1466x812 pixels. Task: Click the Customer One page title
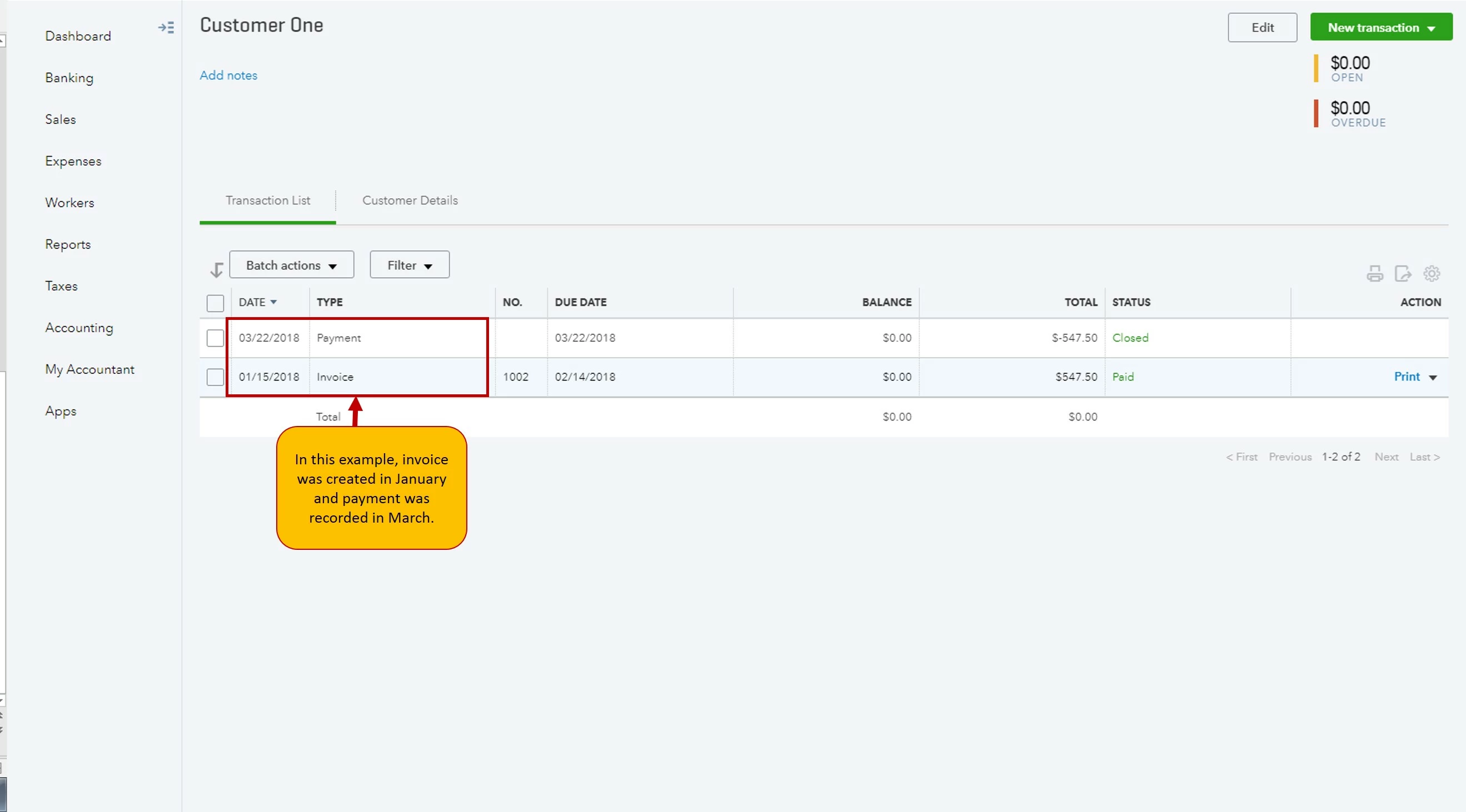click(x=262, y=25)
